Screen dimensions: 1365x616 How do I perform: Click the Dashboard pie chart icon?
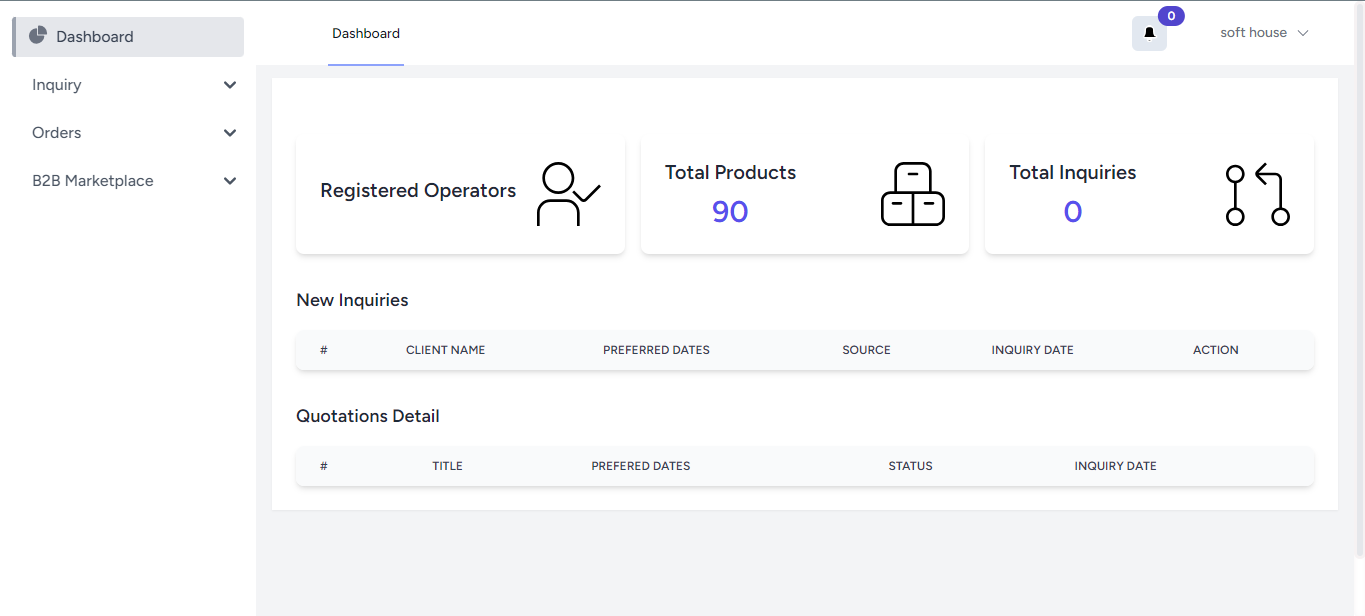click(x=38, y=36)
